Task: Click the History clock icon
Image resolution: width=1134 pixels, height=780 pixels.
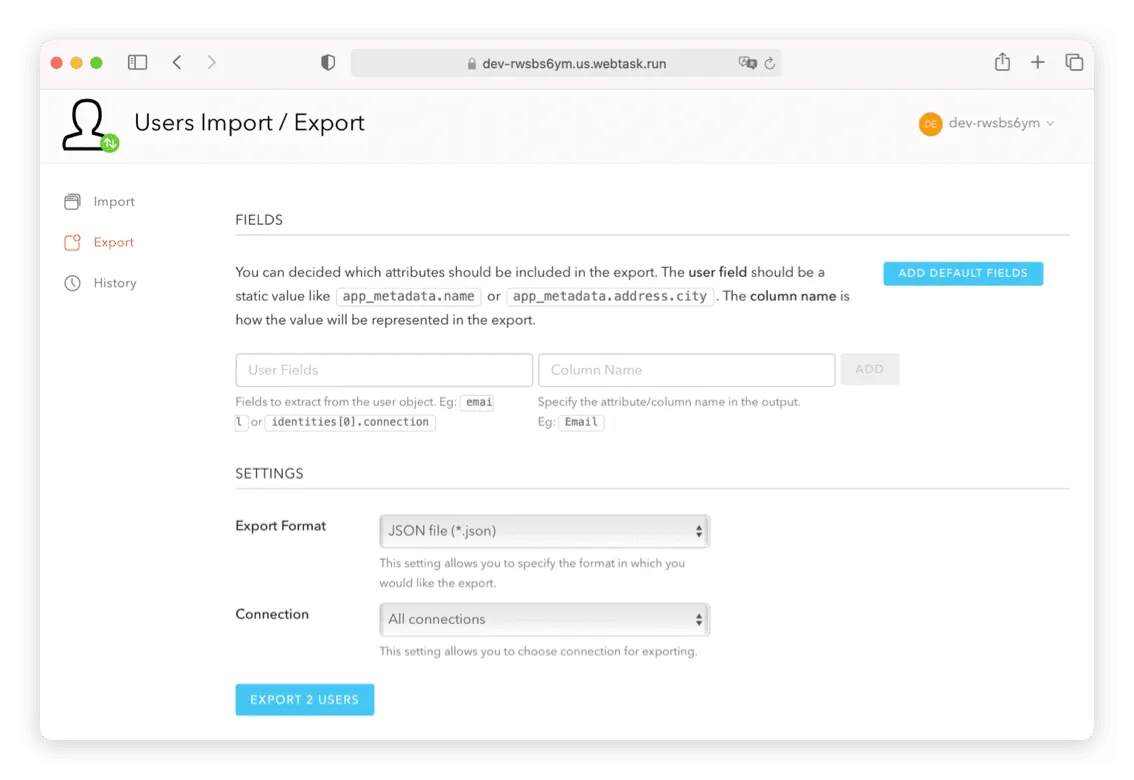Action: click(72, 283)
